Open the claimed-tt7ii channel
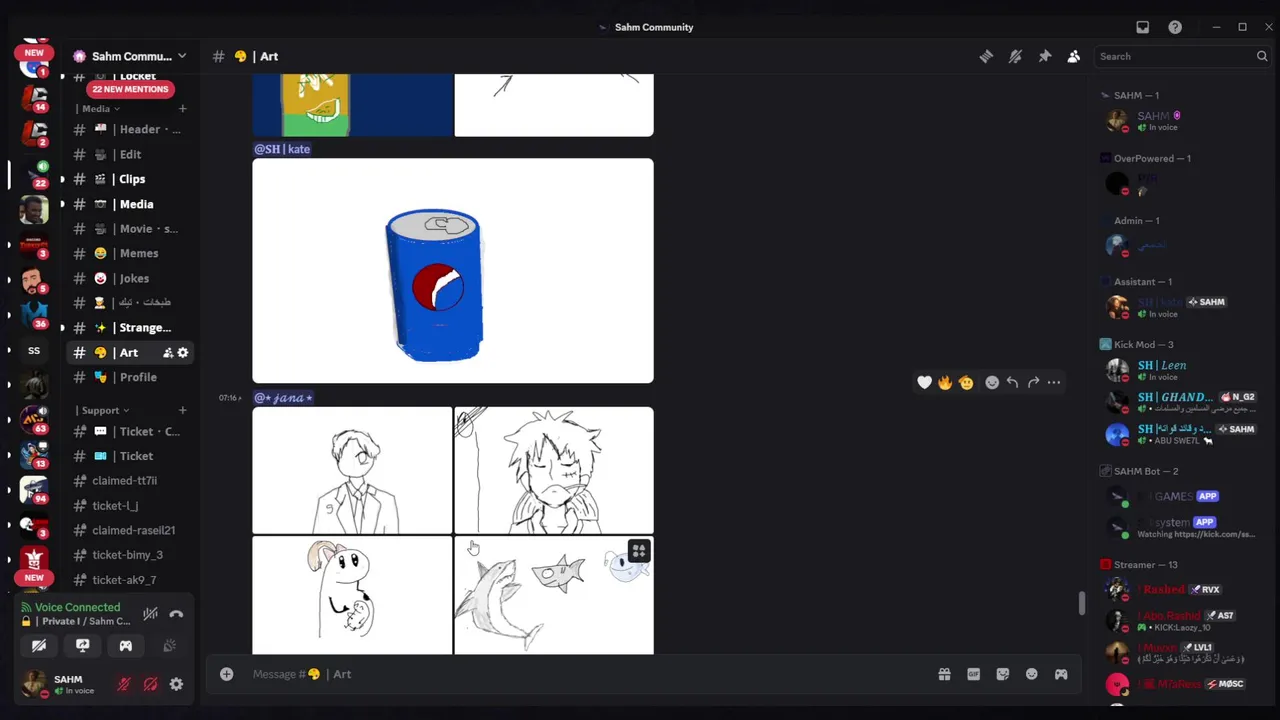This screenshot has height=720, width=1280. coord(130,481)
